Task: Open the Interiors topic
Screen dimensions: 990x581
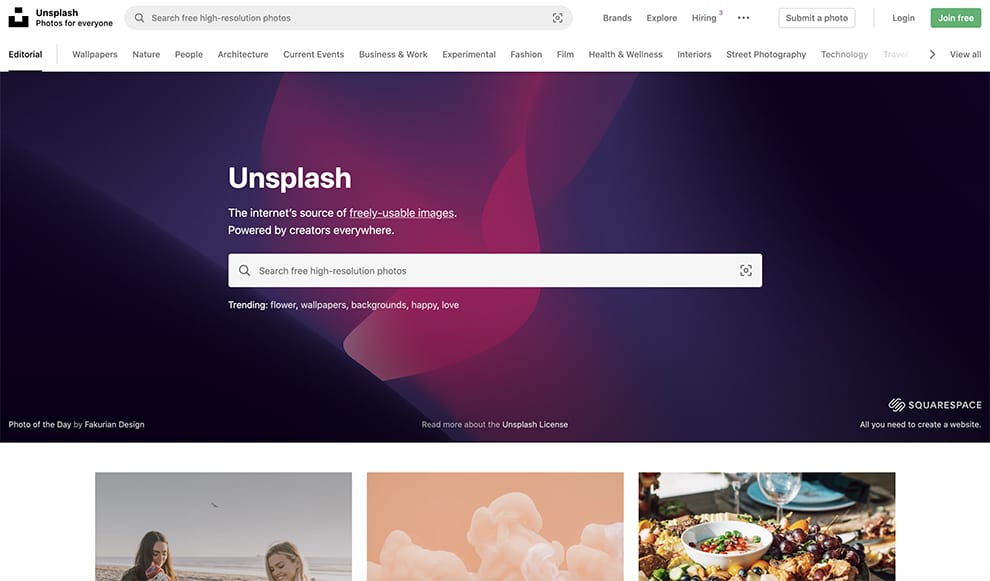Action: pos(694,54)
